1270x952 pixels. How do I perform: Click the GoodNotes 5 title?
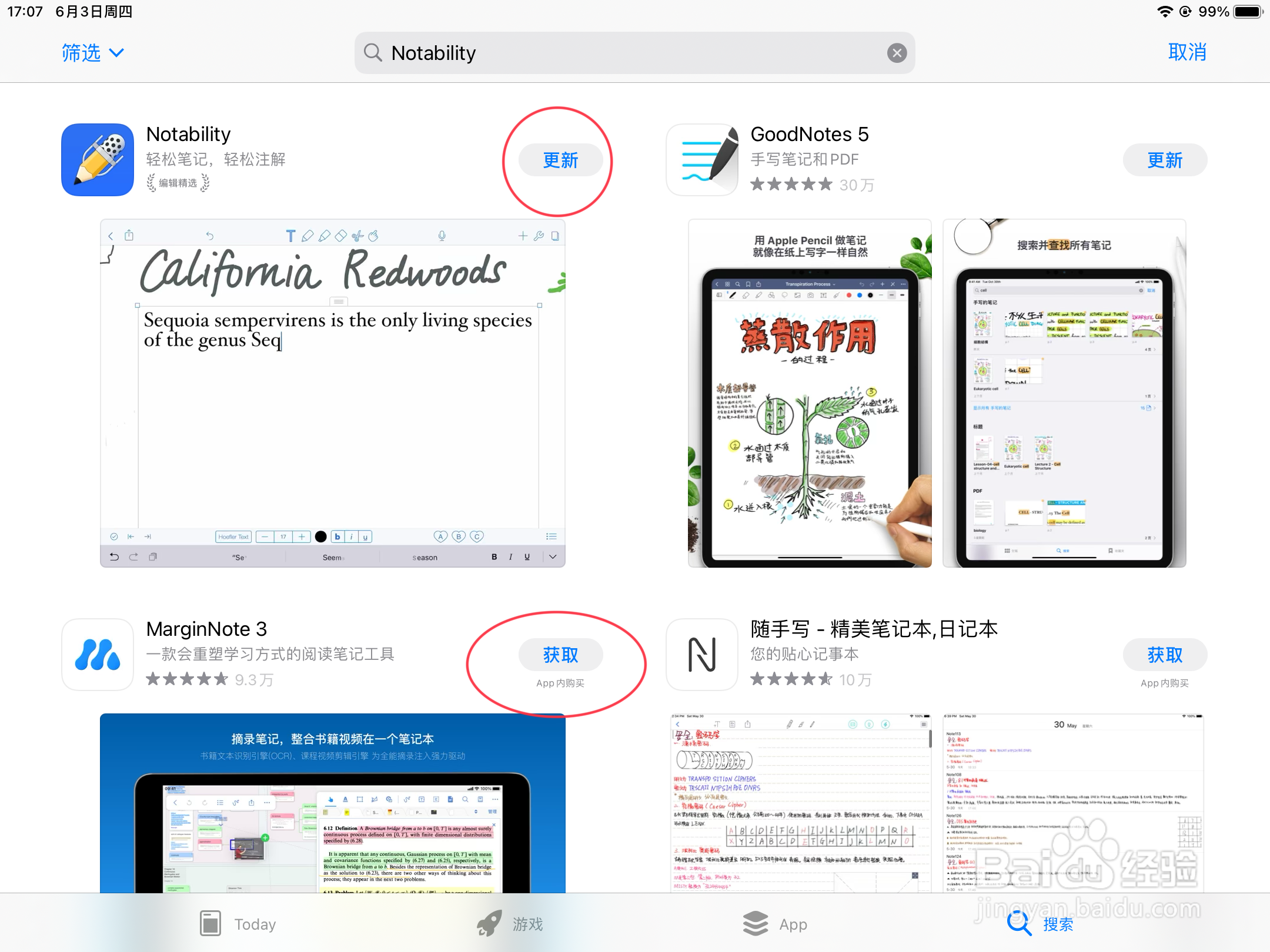[x=810, y=134]
